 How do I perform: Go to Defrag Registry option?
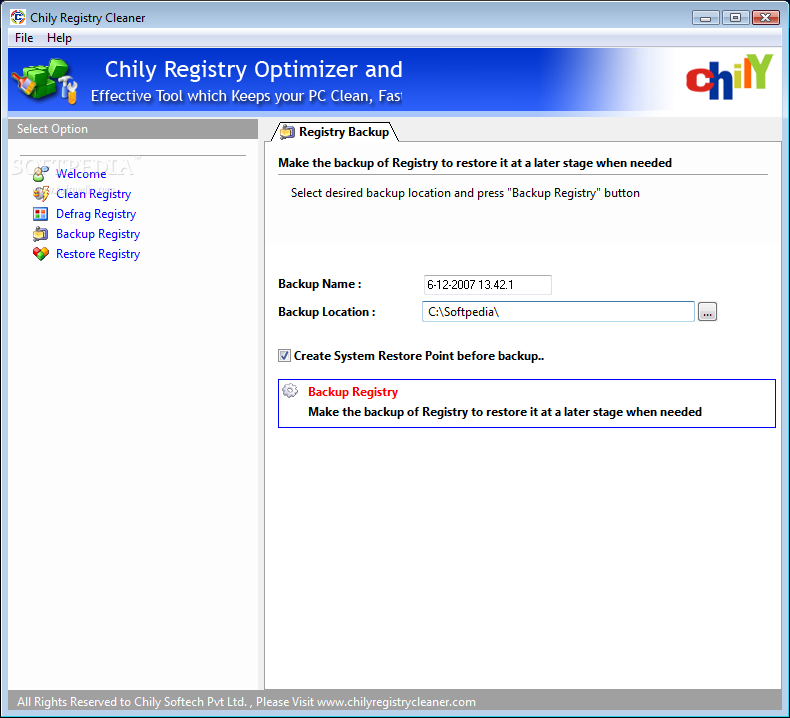click(x=96, y=214)
